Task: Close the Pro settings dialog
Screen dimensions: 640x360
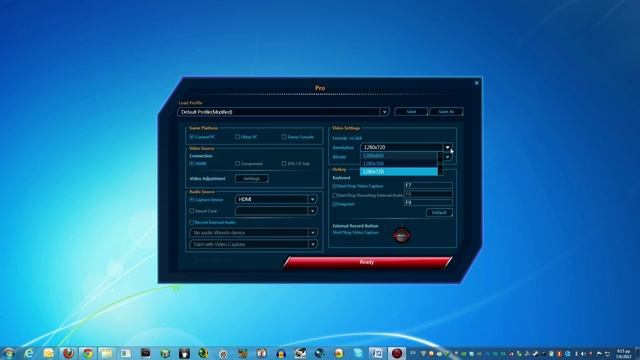Action: coord(476,83)
